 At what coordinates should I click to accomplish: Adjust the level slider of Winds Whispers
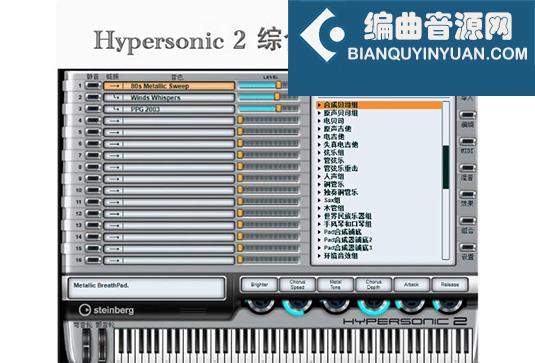277,97
